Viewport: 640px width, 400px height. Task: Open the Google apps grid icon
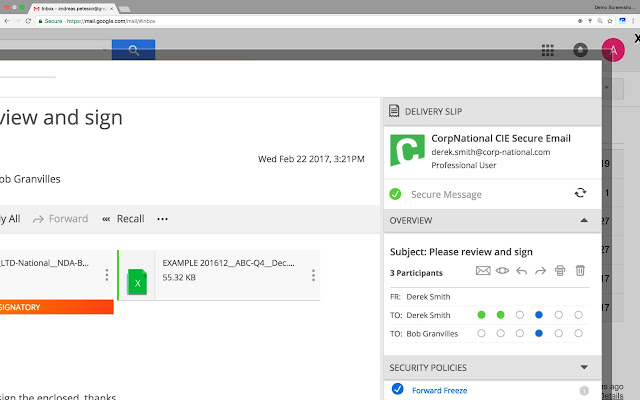[x=548, y=51]
